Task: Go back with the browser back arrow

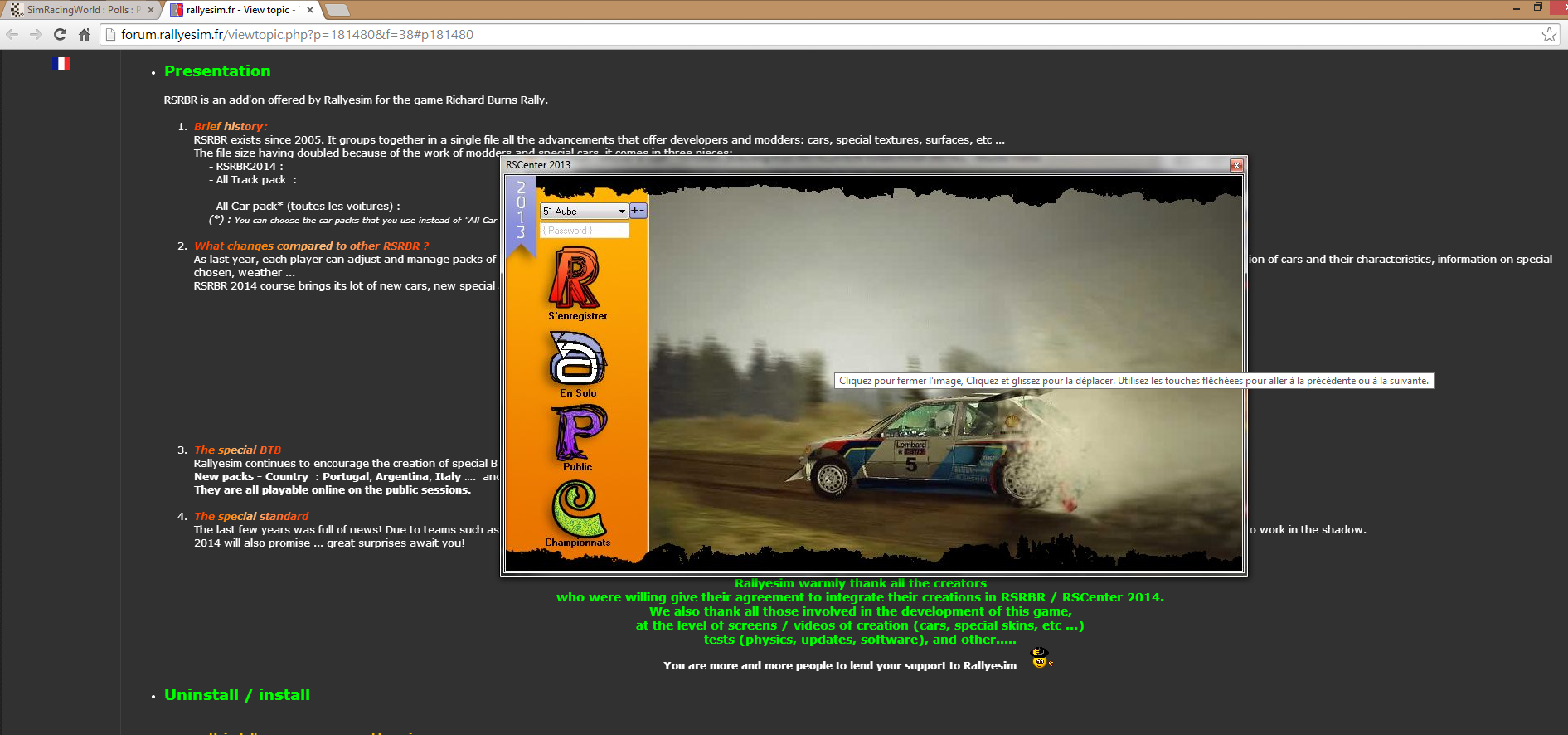Action: [x=12, y=34]
